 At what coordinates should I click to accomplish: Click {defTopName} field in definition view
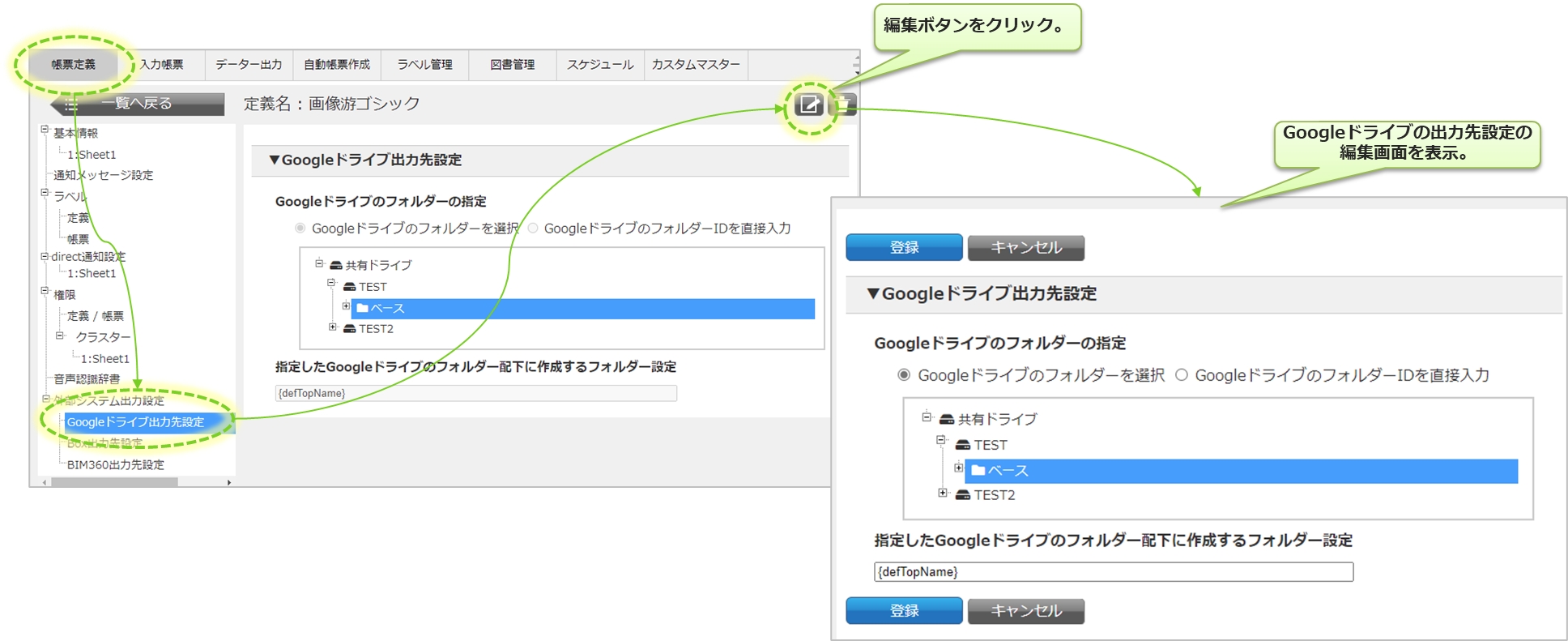tap(476, 393)
